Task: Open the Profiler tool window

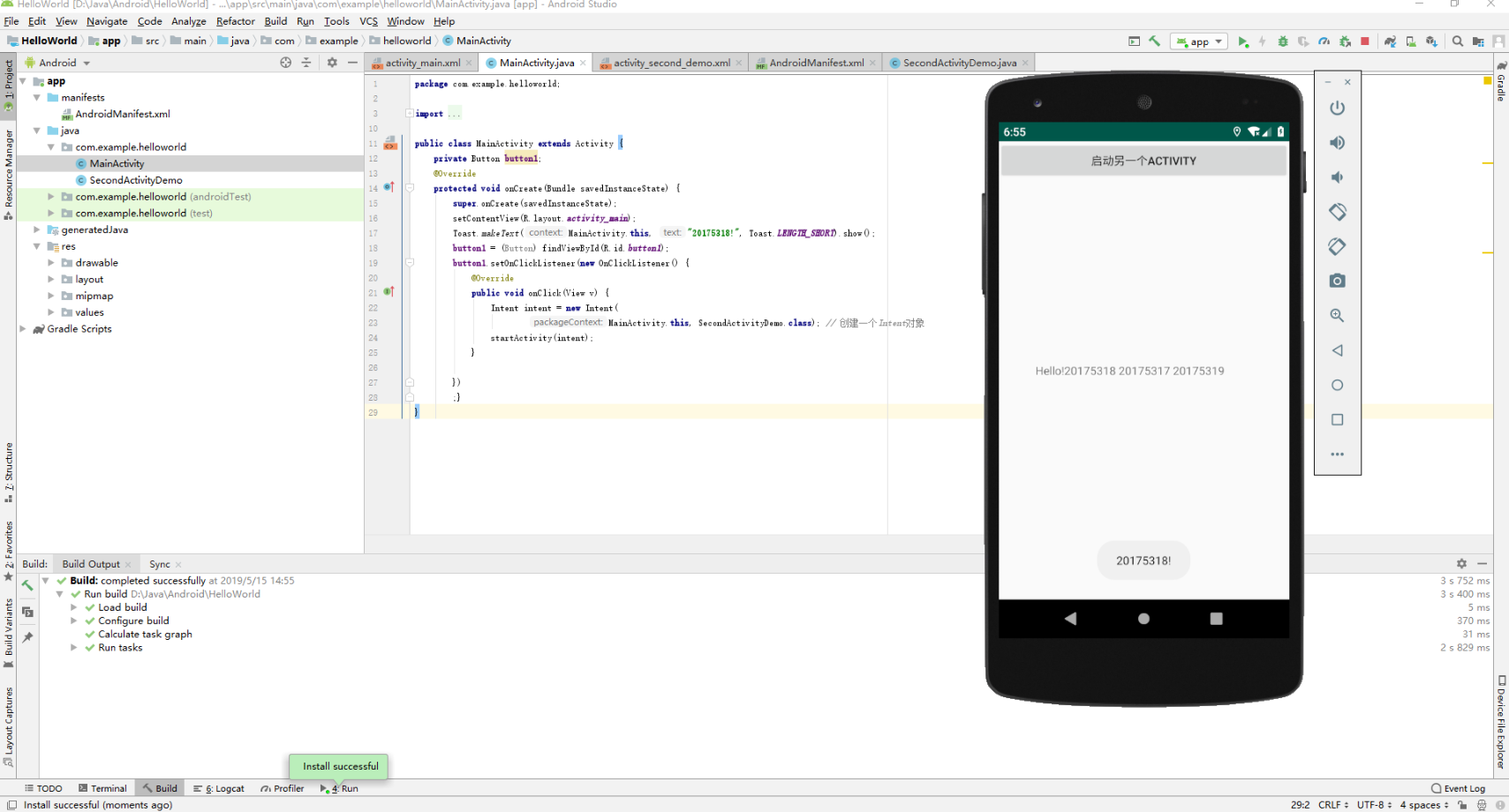Action: 283,788
